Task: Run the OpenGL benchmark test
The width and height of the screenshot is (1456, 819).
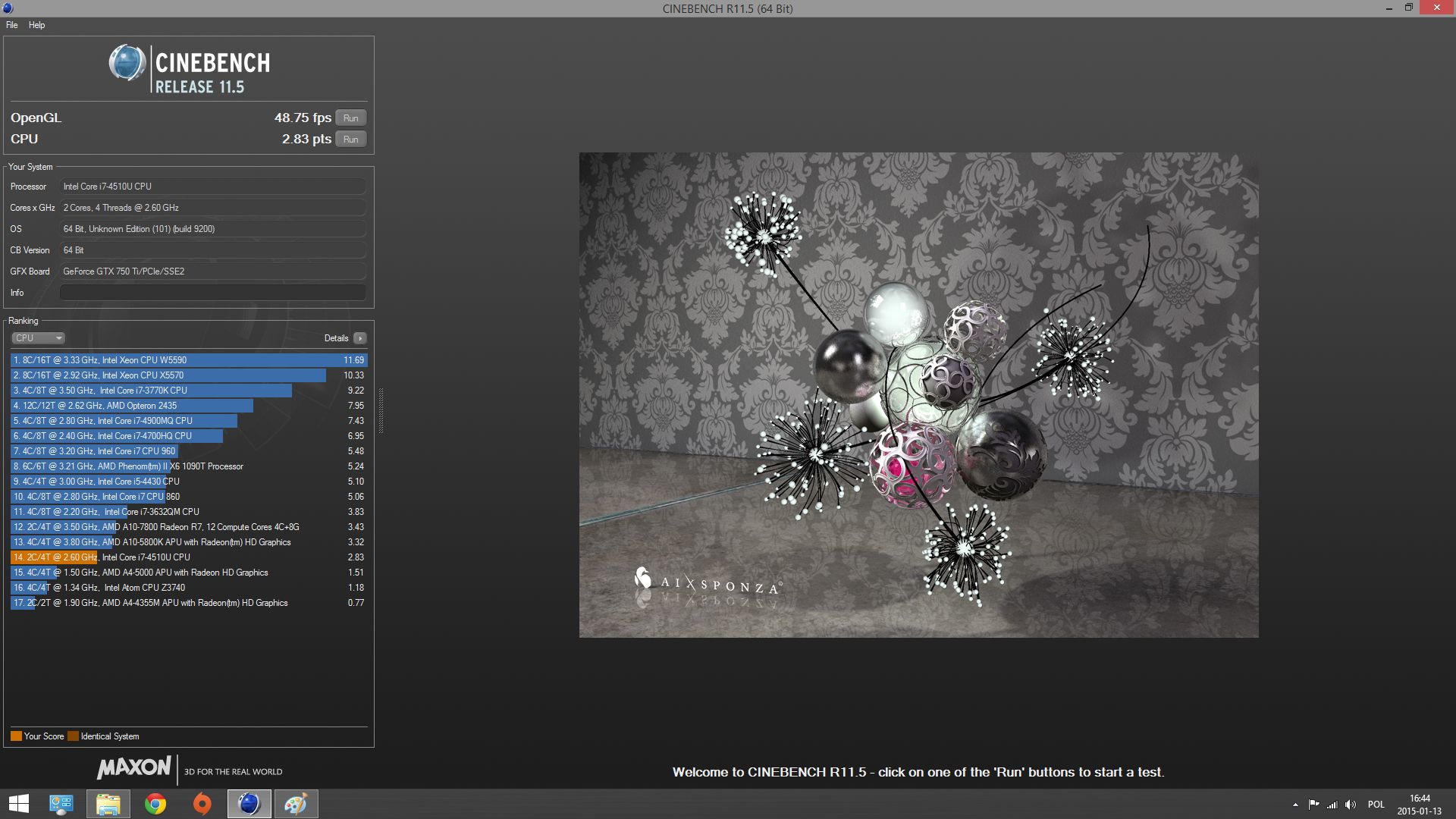Action: (350, 118)
